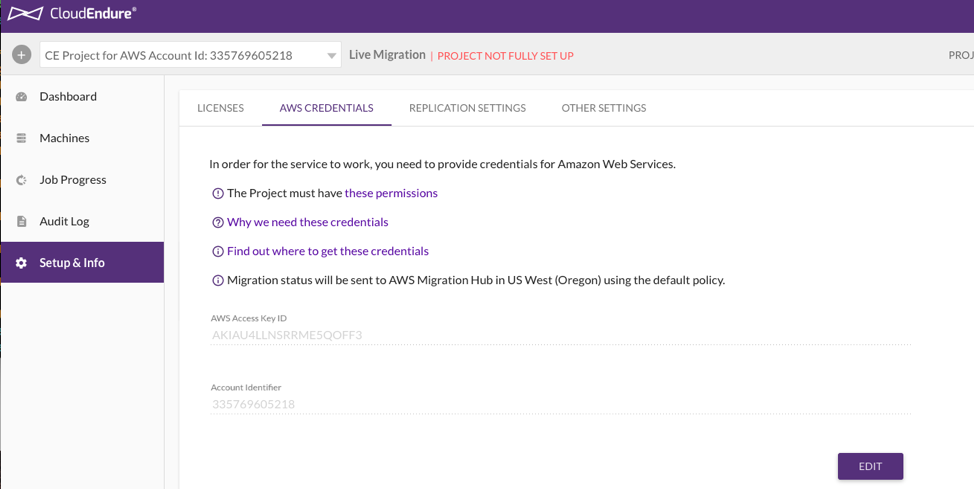
Task: Click the Account Identifier field
Action: (x=560, y=404)
